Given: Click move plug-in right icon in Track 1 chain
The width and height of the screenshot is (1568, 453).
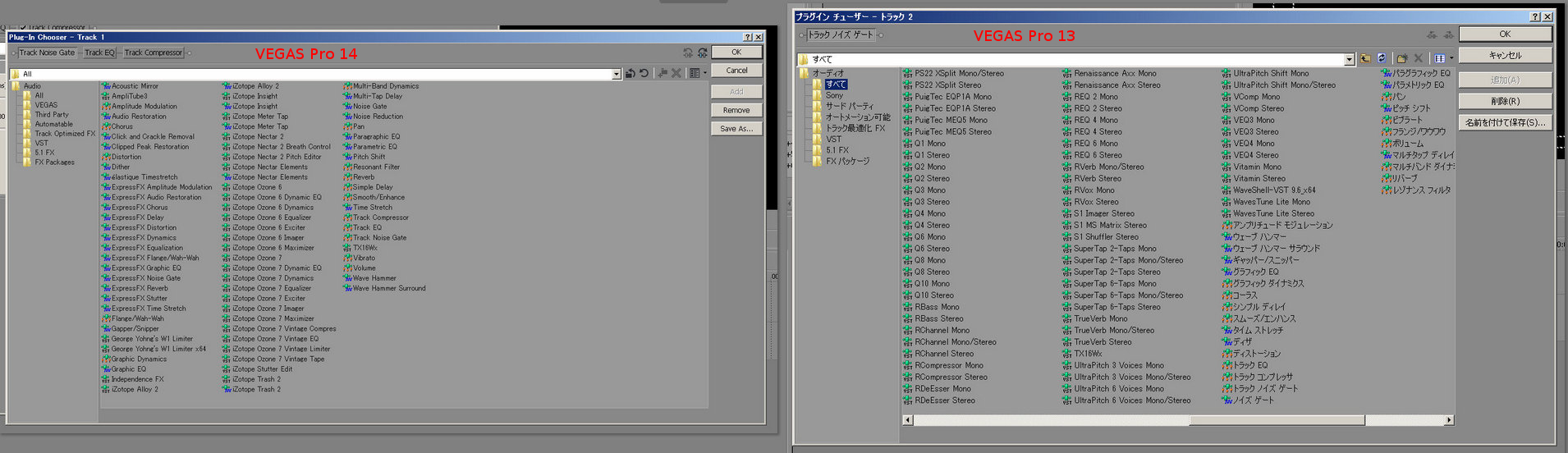Looking at the screenshot, I should [703, 53].
